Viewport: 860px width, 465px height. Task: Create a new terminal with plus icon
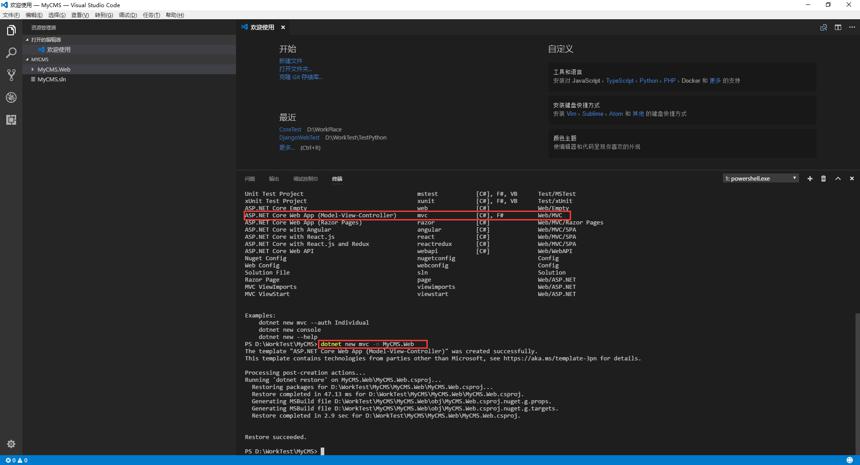[x=810, y=179]
